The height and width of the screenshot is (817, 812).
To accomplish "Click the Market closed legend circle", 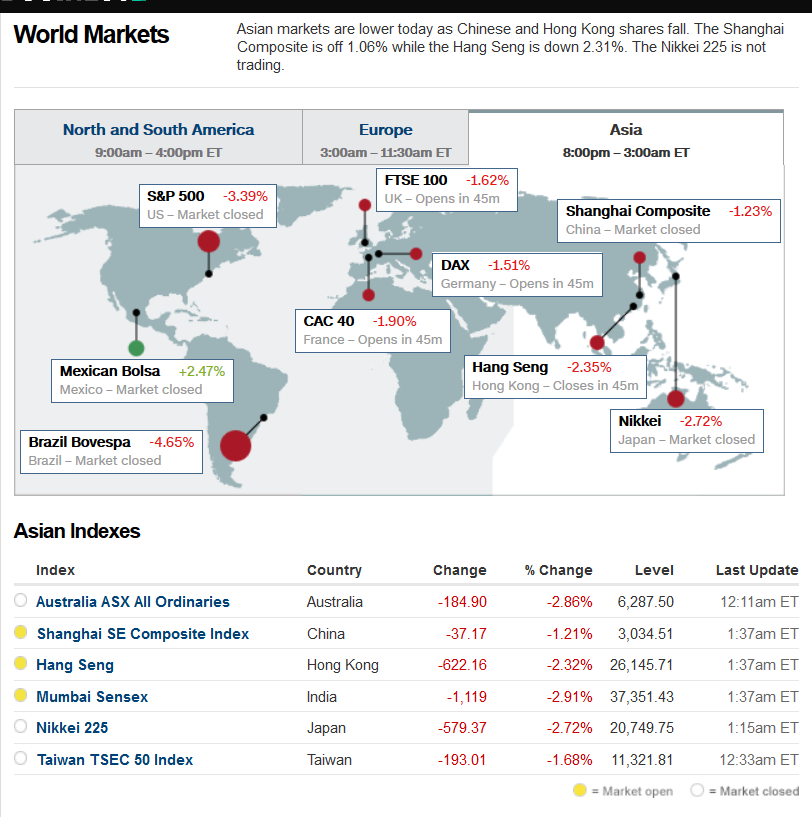I will click(697, 790).
